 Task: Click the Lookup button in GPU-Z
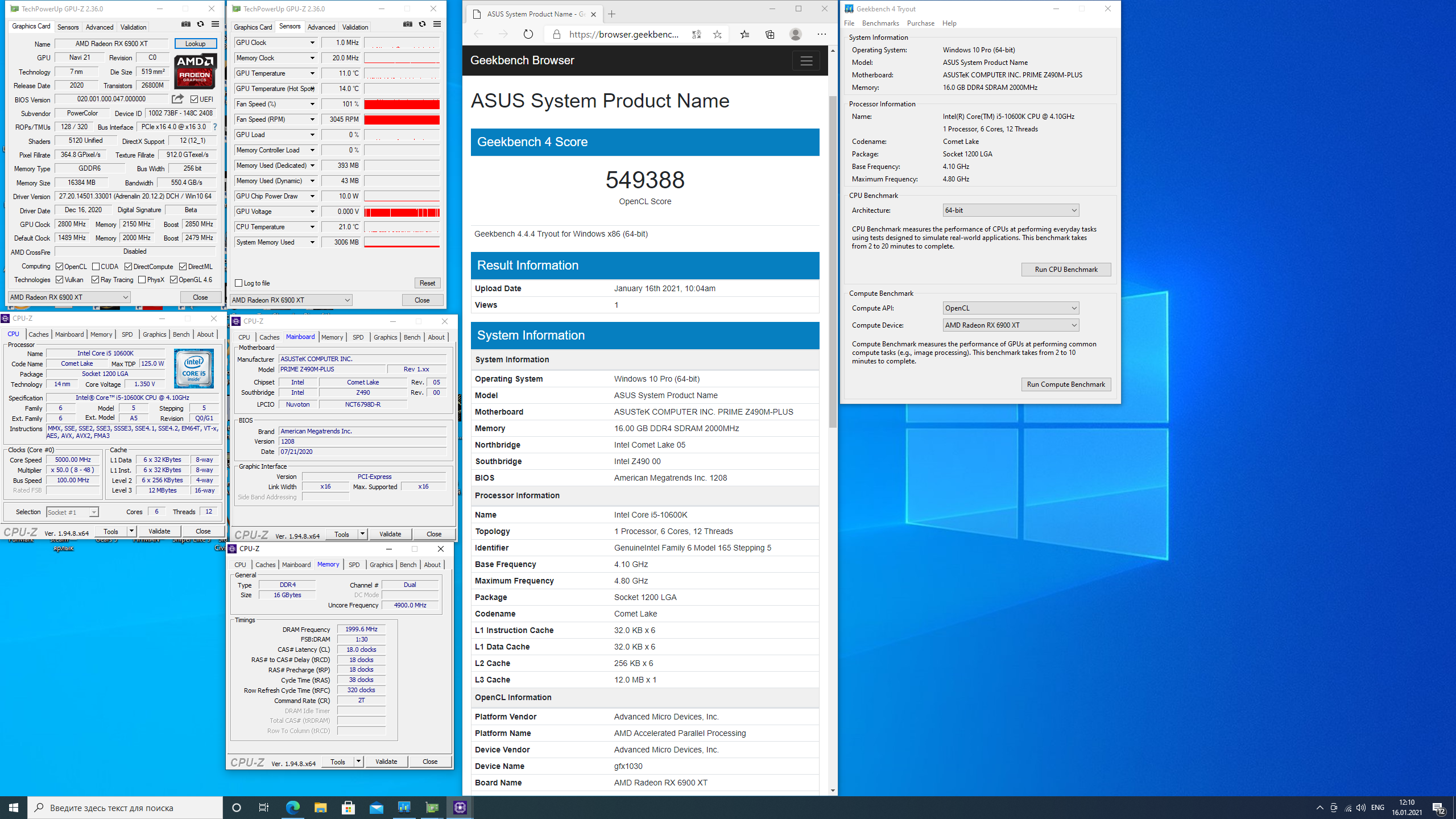(x=195, y=44)
